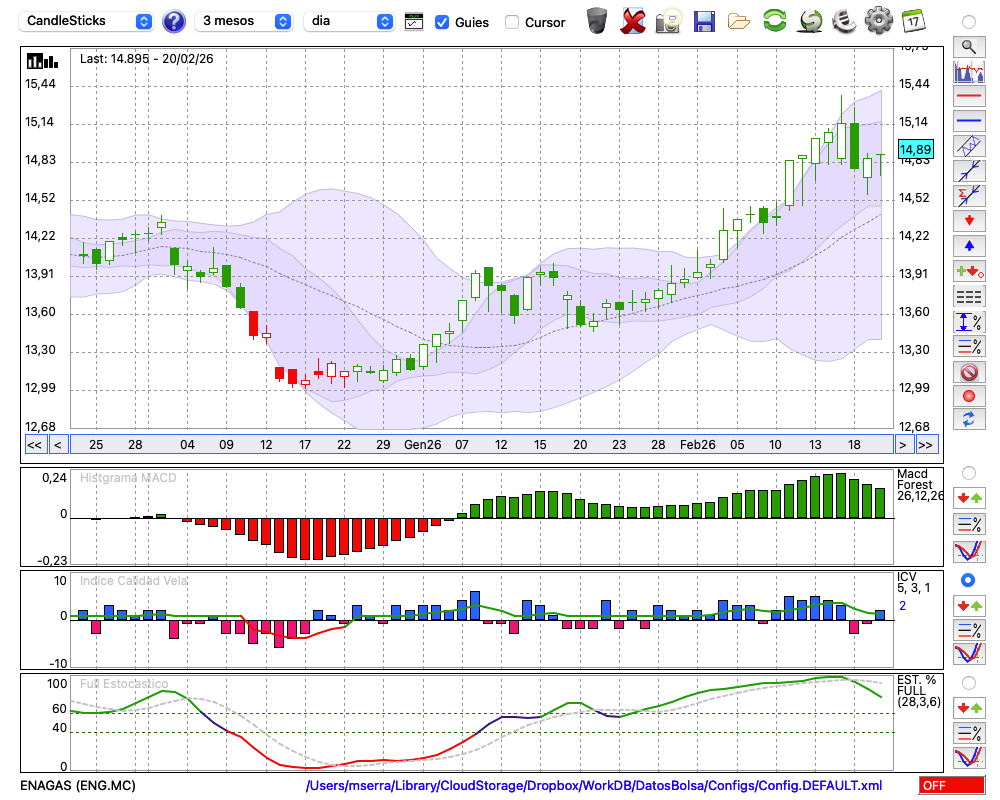Click the << jump backward button
The height and width of the screenshot is (800, 1000).
point(34,445)
